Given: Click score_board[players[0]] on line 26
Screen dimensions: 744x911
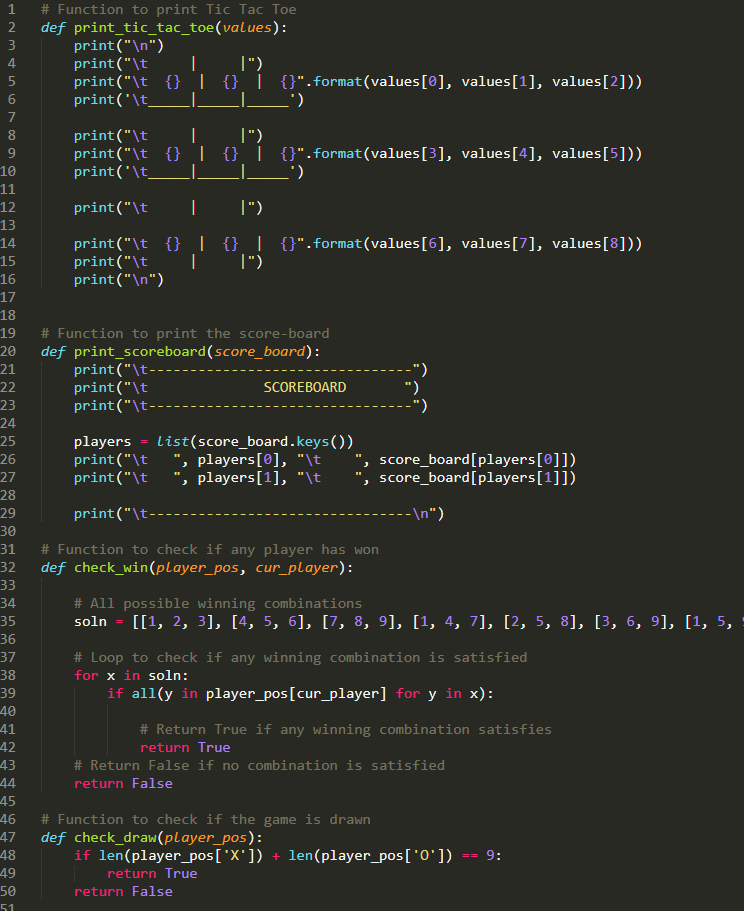Looking at the screenshot, I should (x=473, y=460).
